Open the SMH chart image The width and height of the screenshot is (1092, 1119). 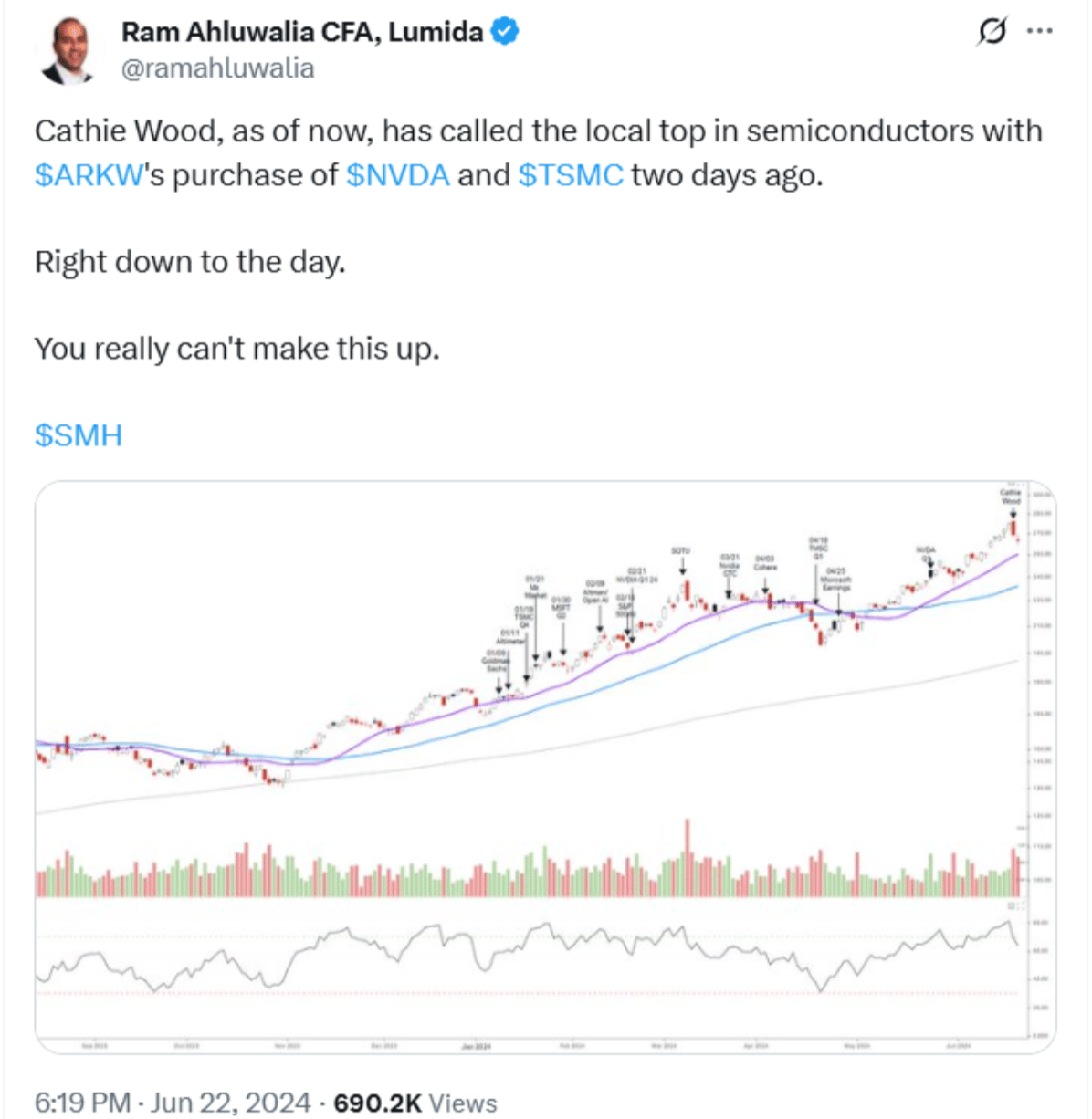pyautogui.click(x=545, y=768)
